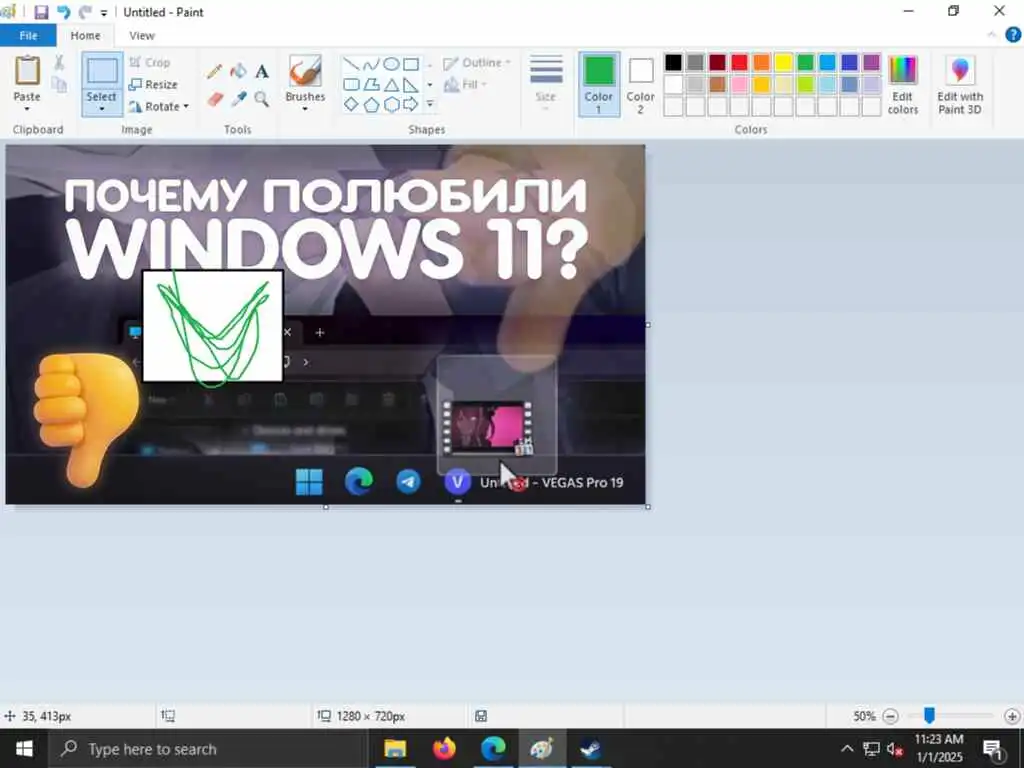Click Zoom out minus button

click(x=890, y=716)
